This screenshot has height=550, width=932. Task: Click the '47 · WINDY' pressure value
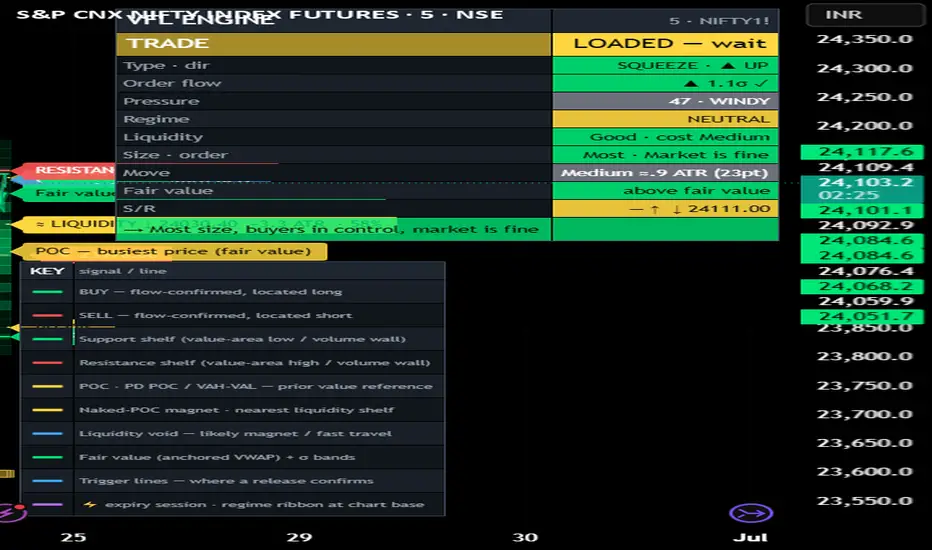pos(666,101)
